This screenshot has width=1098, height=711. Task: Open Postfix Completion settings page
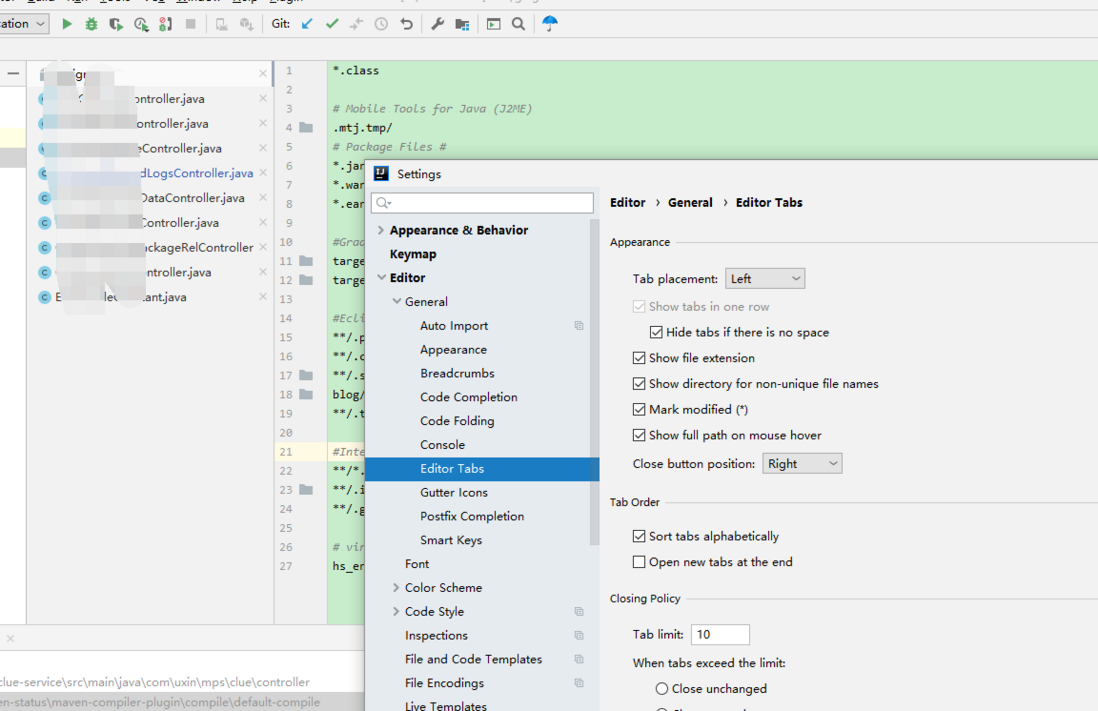pos(472,516)
